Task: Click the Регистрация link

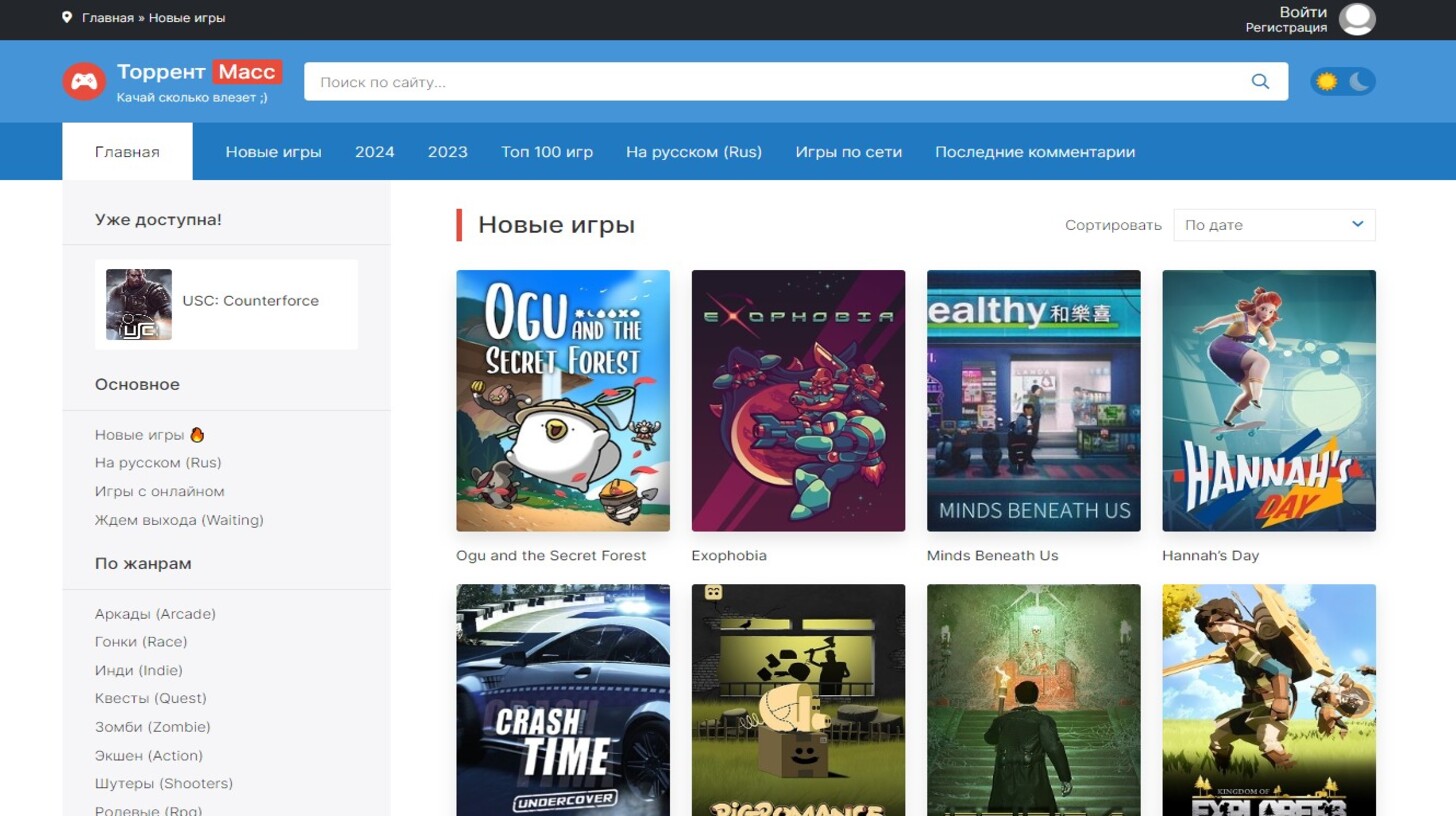Action: [x=1286, y=28]
